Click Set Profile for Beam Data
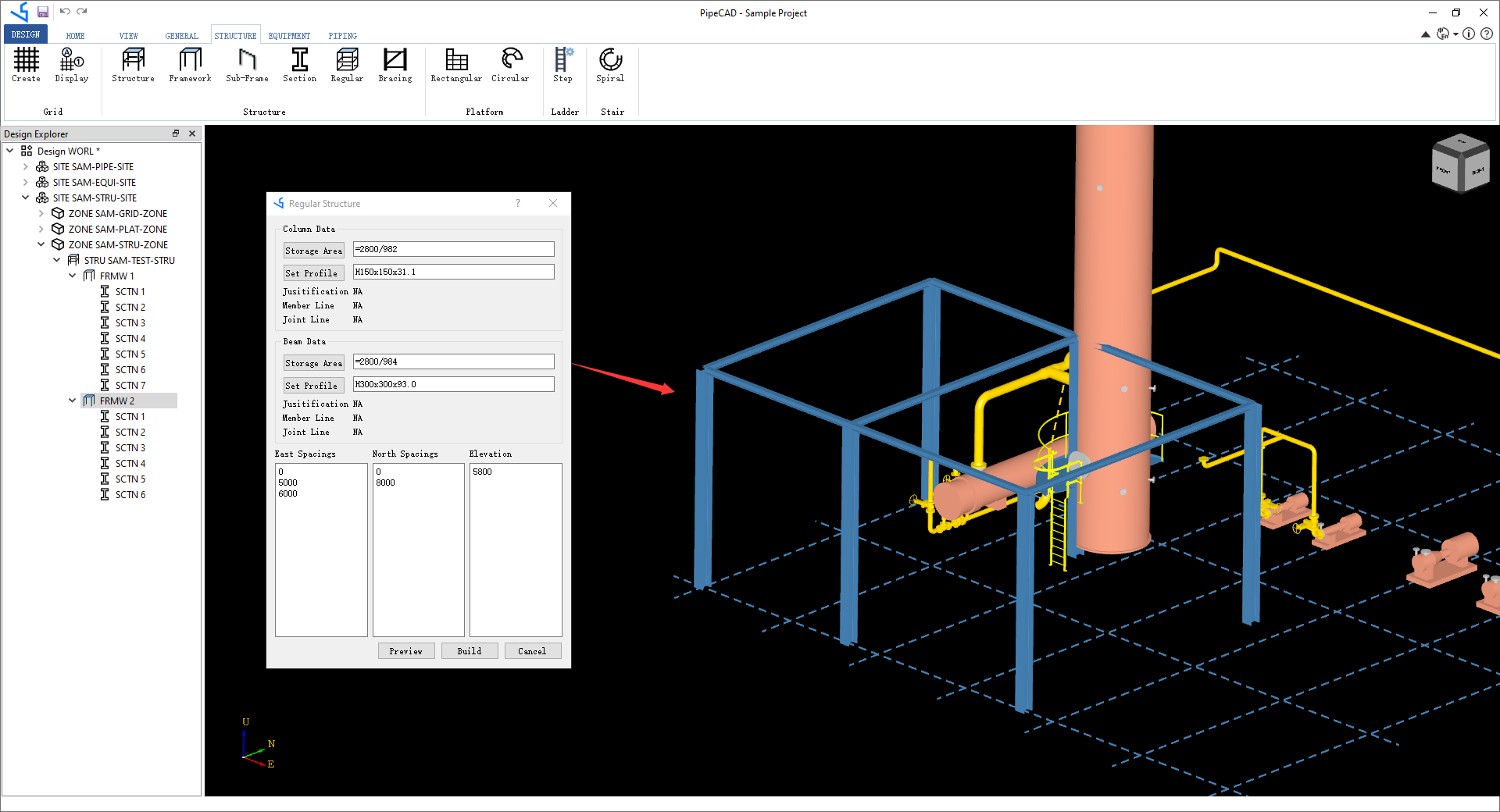1500x812 pixels. [312, 385]
